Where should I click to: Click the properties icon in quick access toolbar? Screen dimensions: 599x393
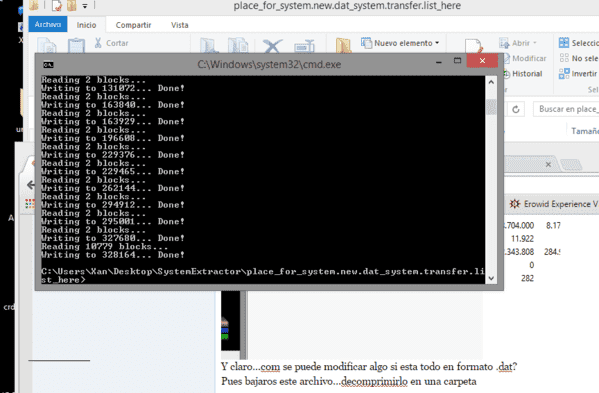click(x=57, y=5)
